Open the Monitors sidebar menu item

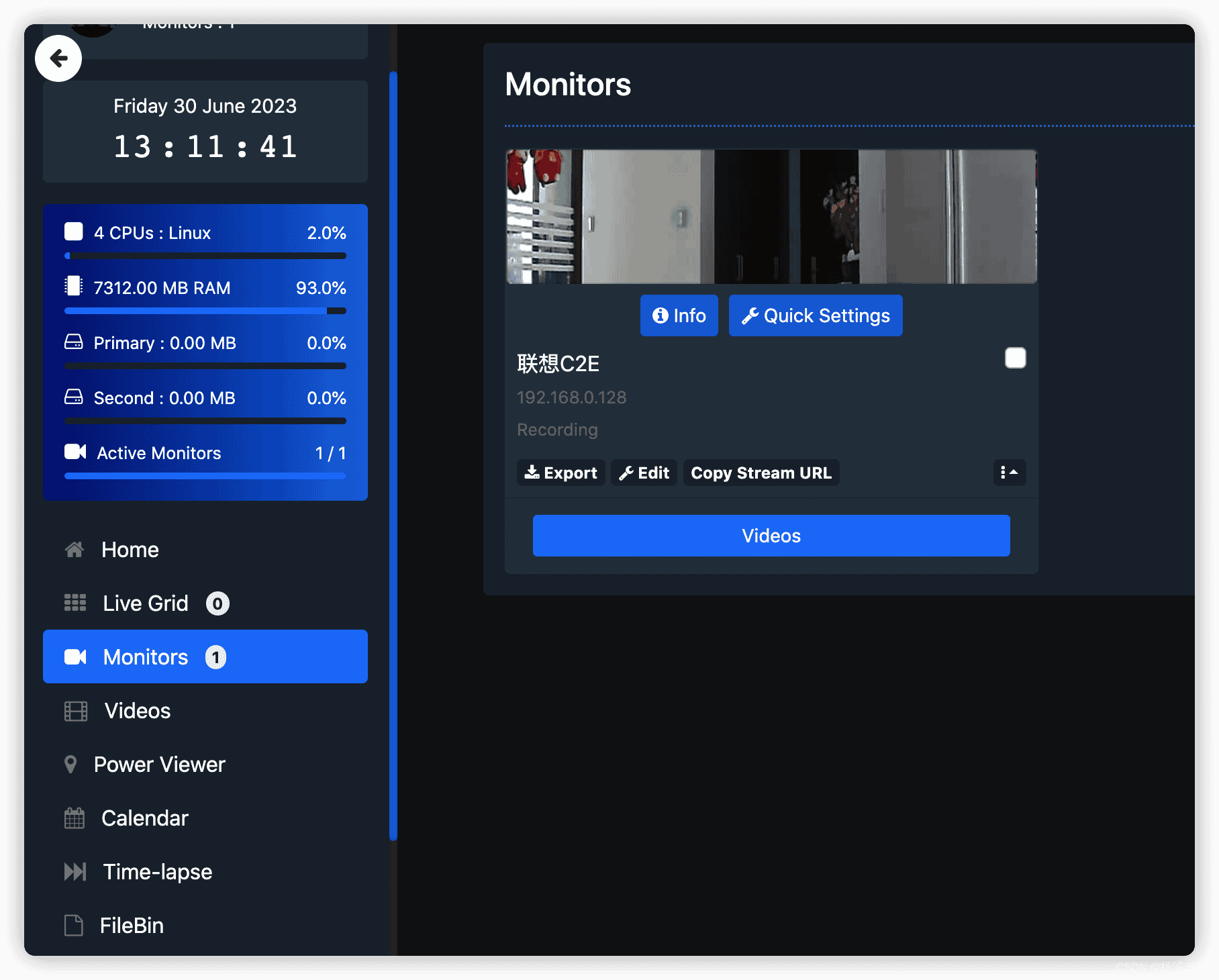205,656
